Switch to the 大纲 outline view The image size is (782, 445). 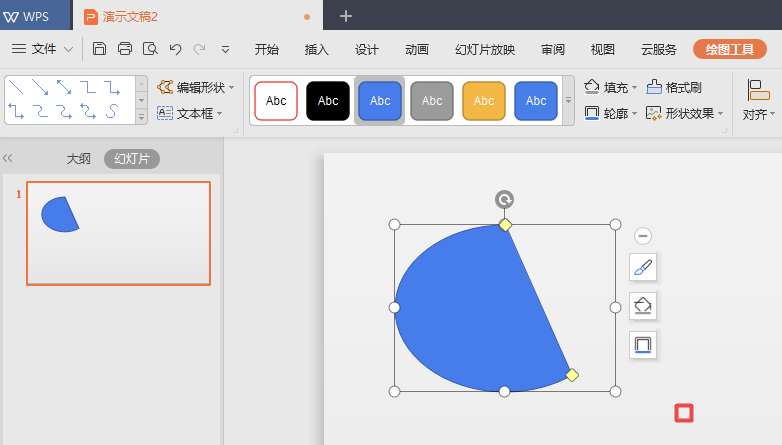click(x=79, y=158)
